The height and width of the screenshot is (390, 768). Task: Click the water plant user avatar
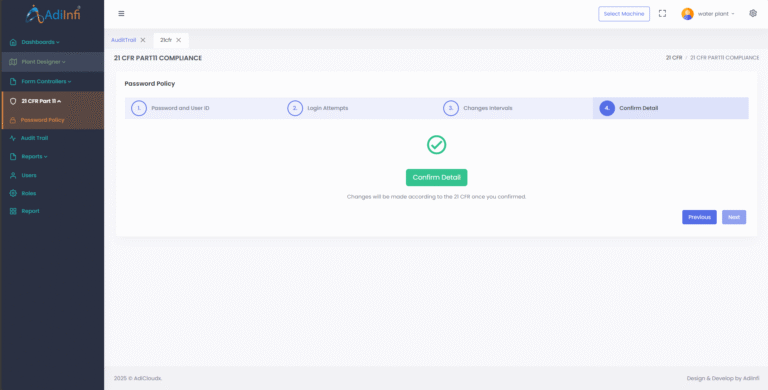(687, 14)
